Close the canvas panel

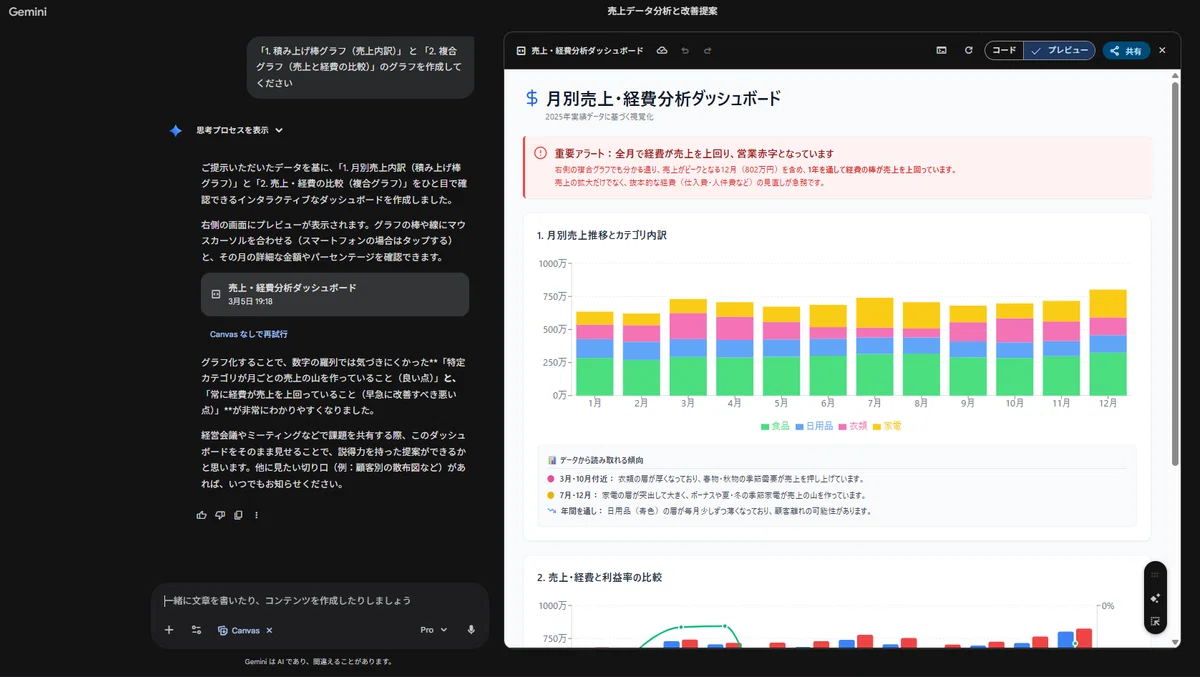pos(1162,50)
